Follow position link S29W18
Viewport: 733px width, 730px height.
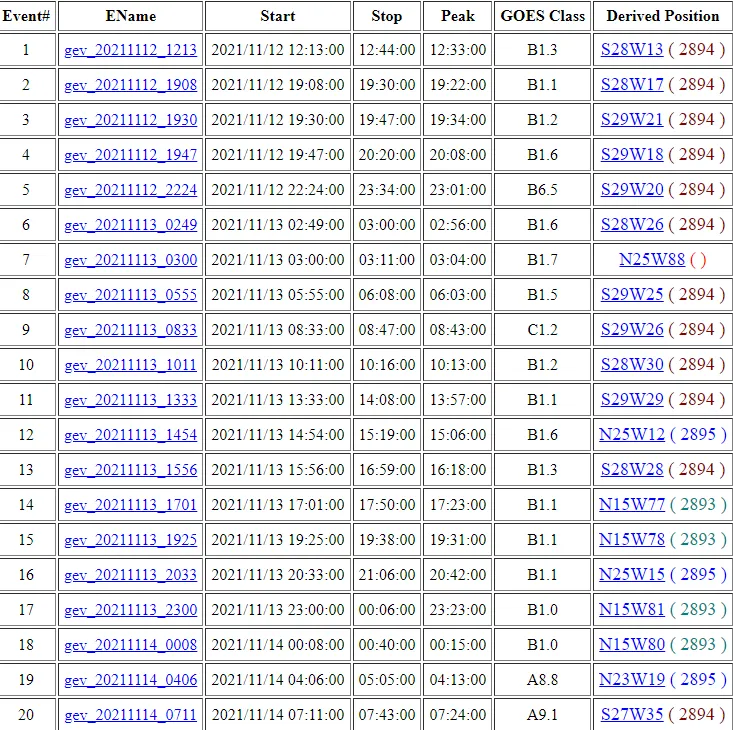pos(632,155)
